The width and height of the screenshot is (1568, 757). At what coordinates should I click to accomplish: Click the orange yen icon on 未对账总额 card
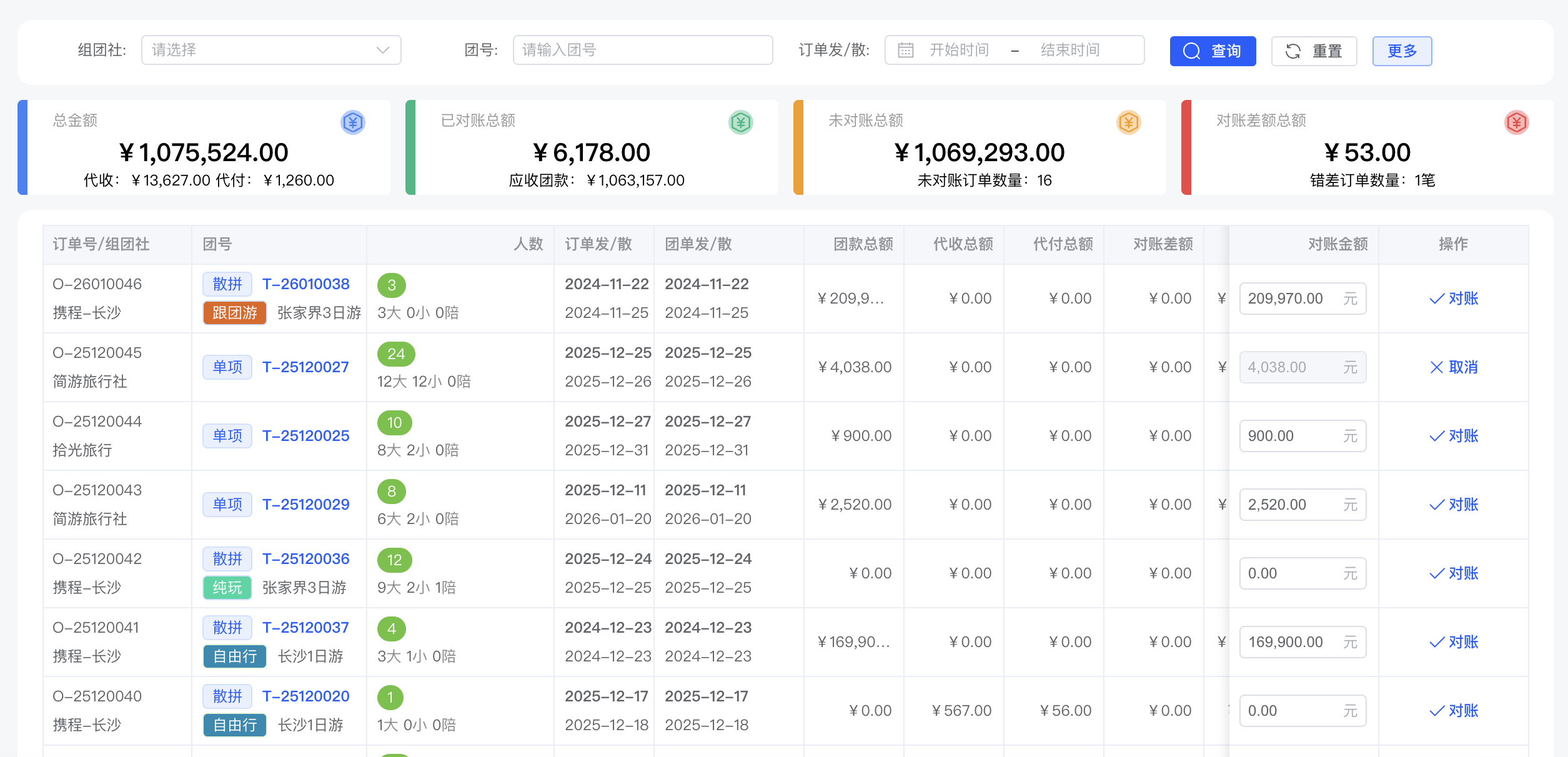click(x=1128, y=122)
